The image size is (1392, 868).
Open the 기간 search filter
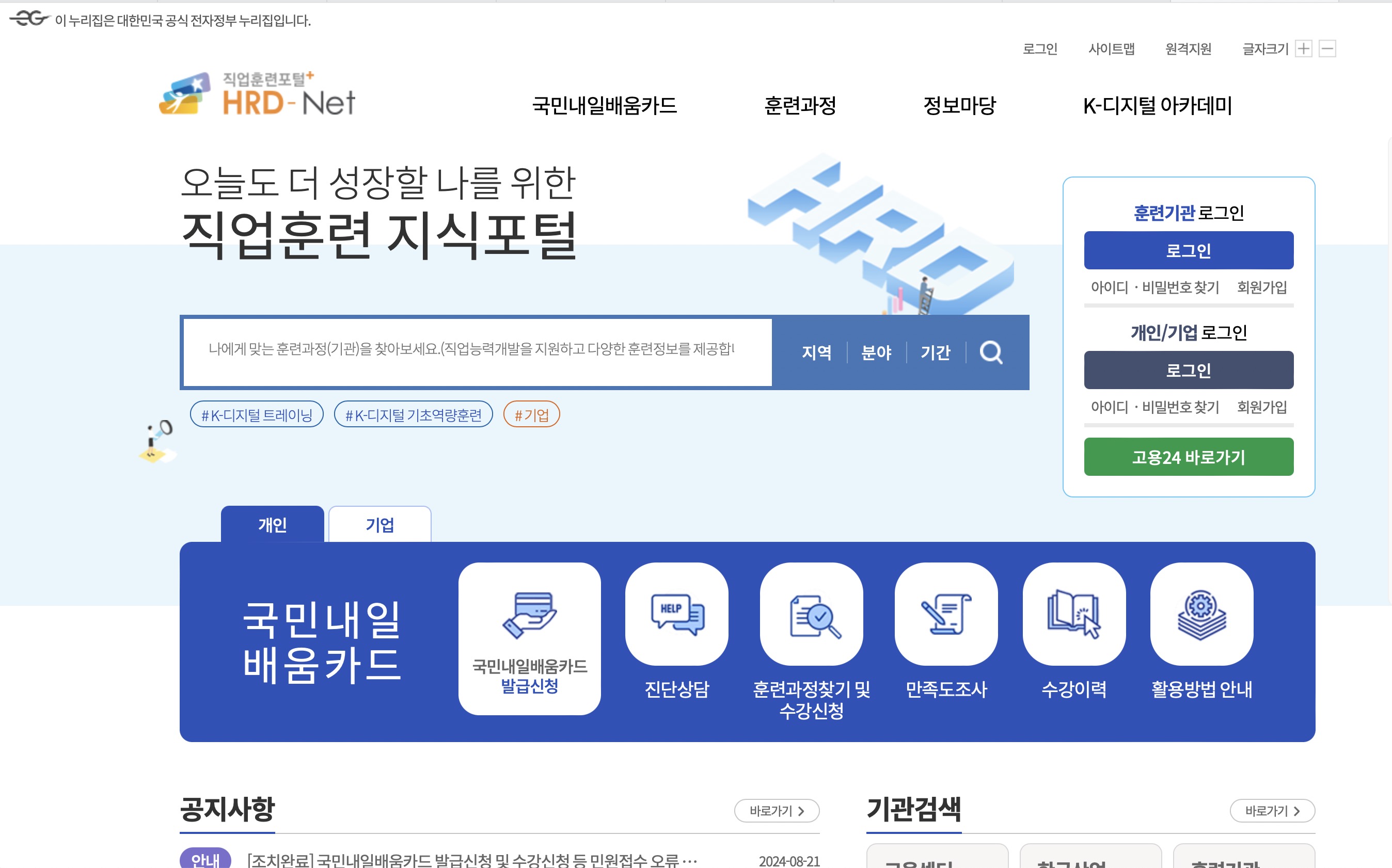coord(935,352)
